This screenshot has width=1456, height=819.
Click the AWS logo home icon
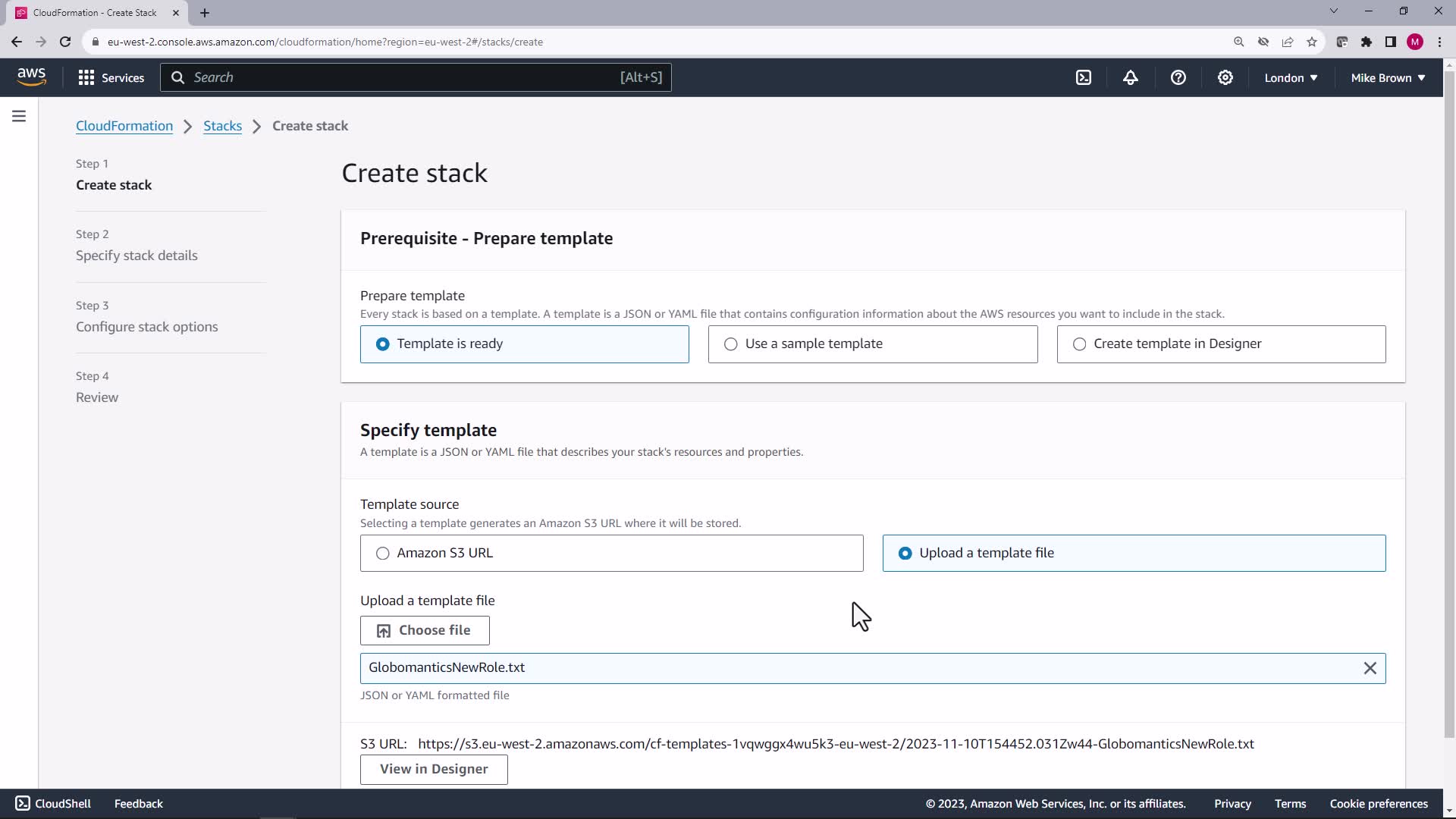[x=31, y=77]
